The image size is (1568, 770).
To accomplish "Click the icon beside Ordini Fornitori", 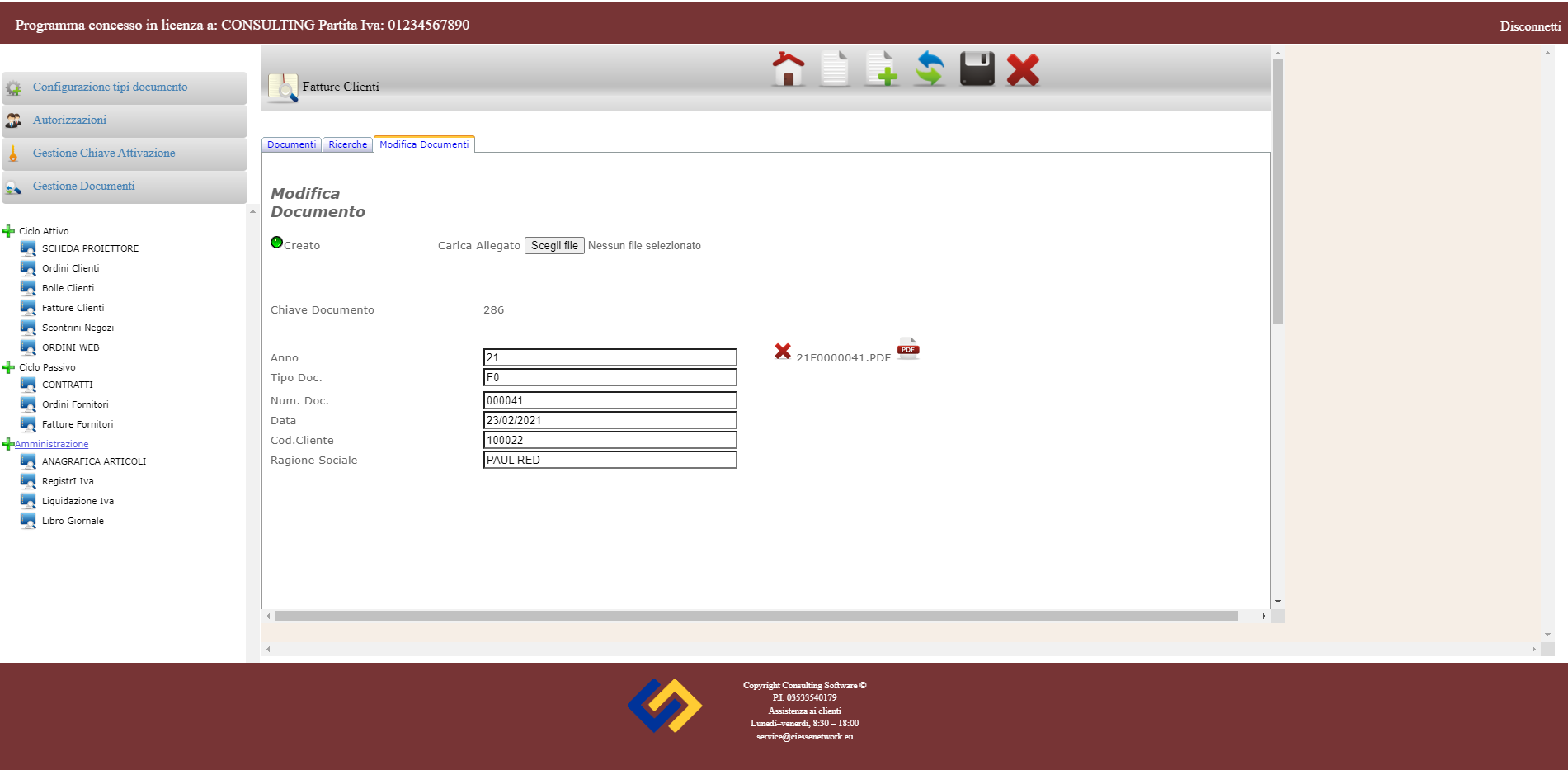I will [x=28, y=404].
